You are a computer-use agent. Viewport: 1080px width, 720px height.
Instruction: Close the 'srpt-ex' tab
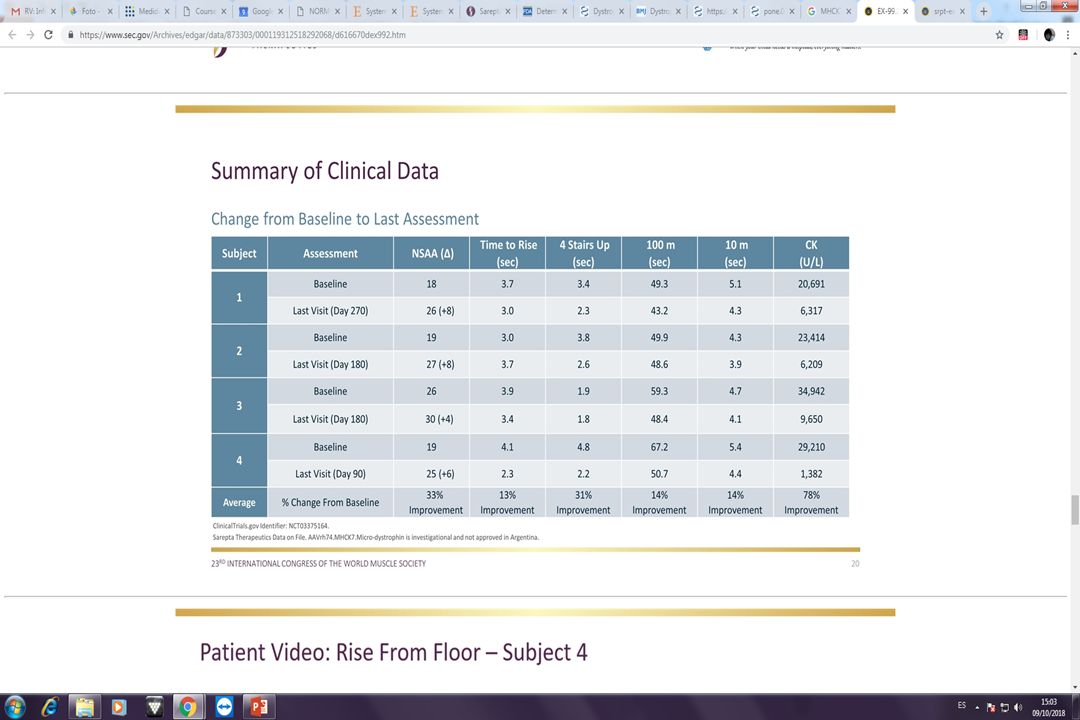(962, 11)
